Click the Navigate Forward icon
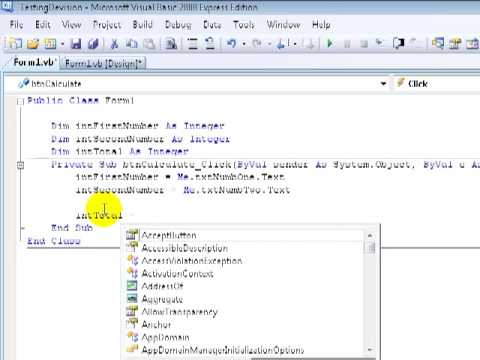Screen dimensions: 480x360 click(x=309, y=44)
